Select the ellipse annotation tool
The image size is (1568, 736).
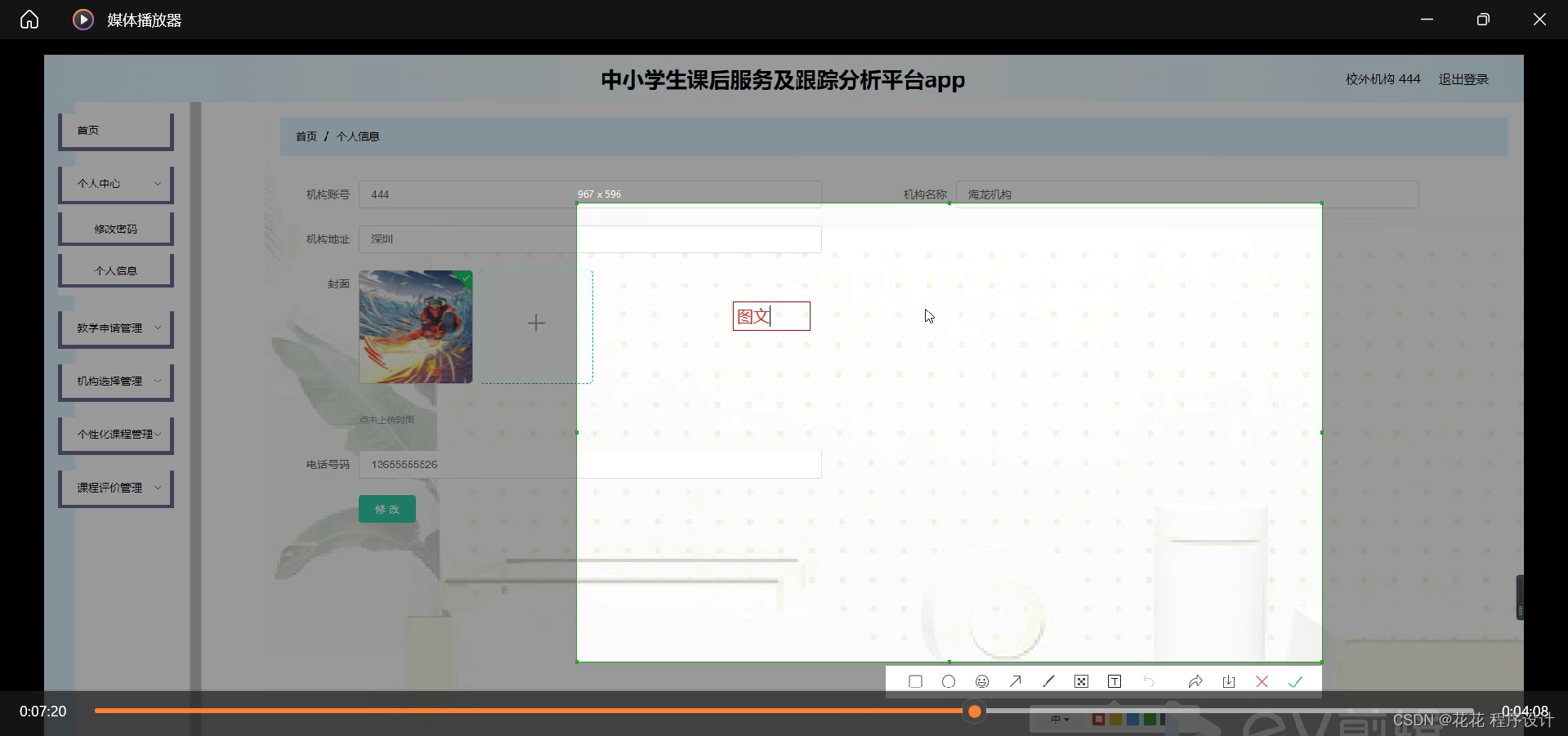point(949,680)
